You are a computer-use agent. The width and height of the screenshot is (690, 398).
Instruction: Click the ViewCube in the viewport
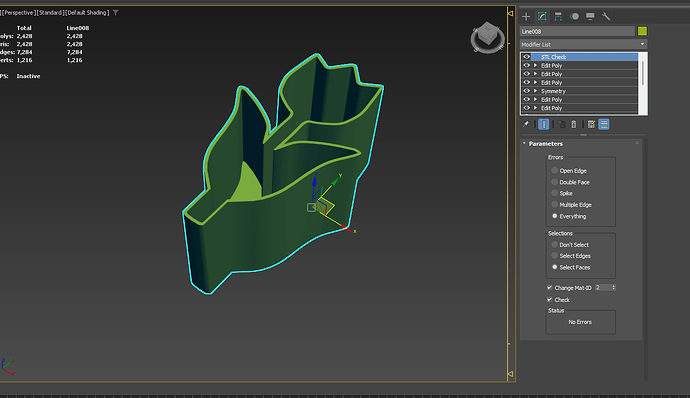pos(487,37)
